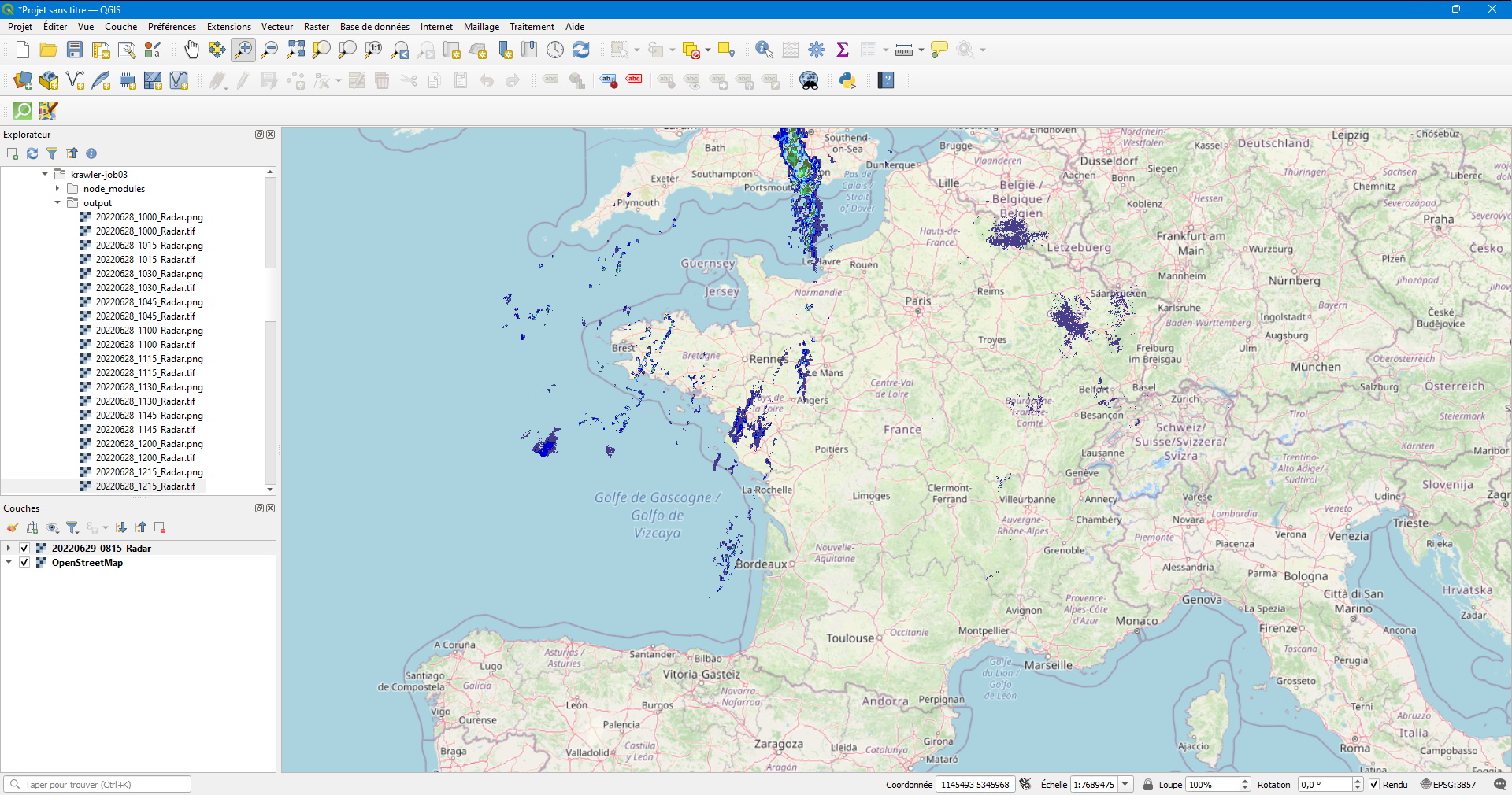The image size is (1512, 795).
Task: Open layer styling panel brush icon
Action: coord(13,527)
